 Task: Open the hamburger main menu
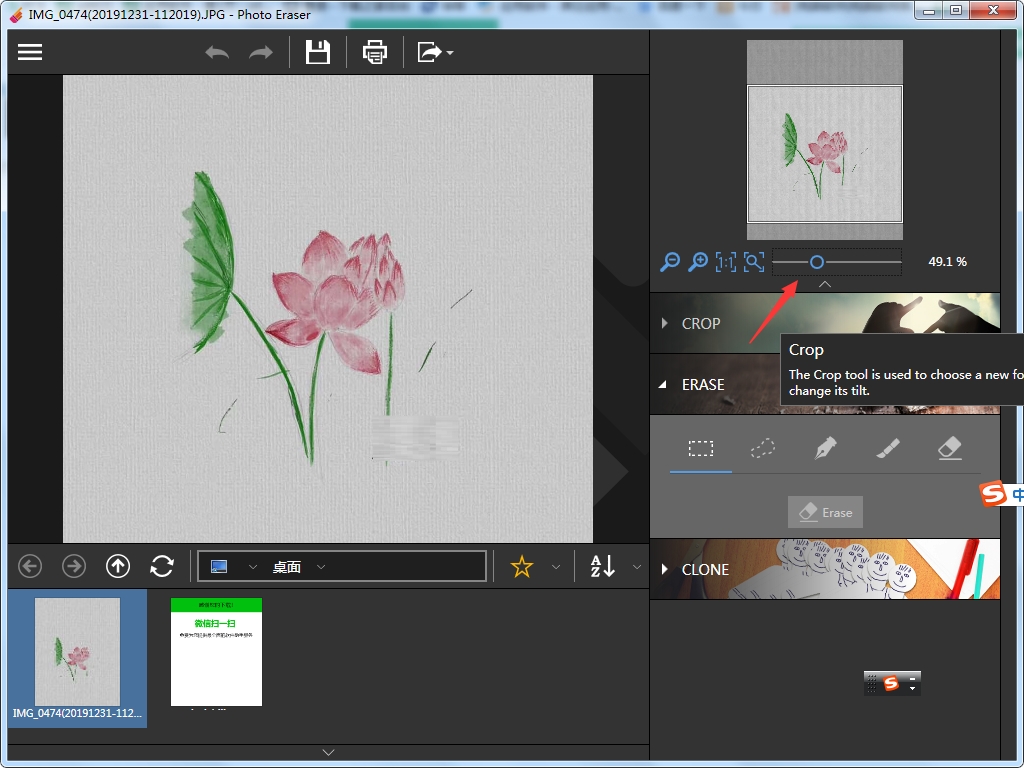pos(30,52)
